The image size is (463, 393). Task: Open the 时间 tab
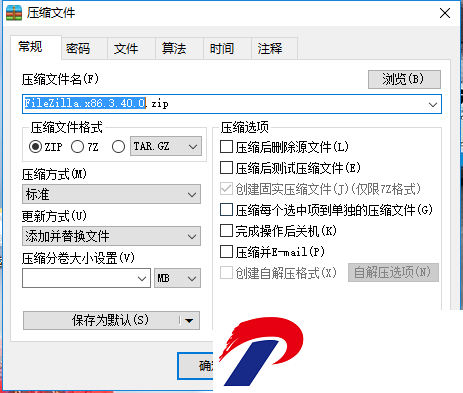[227, 49]
